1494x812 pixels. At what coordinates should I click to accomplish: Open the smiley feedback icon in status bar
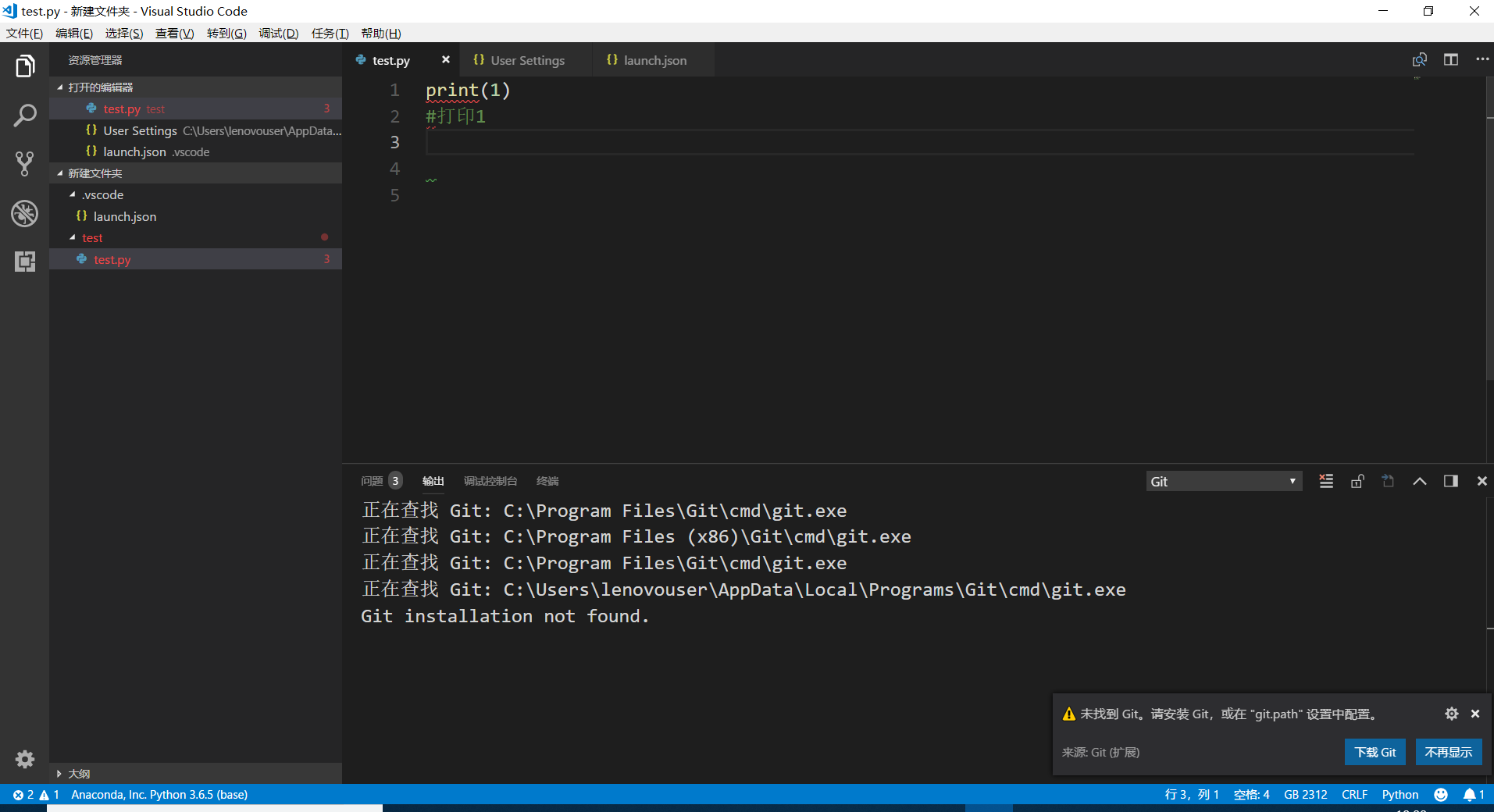pyautogui.click(x=1441, y=794)
